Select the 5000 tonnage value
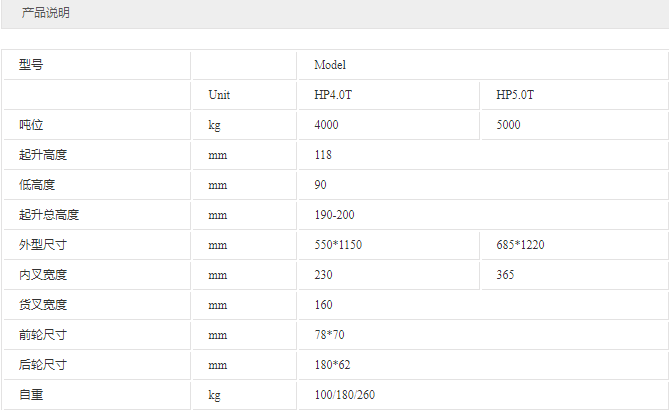The height and width of the screenshot is (410, 669). [x=508, y=125]
